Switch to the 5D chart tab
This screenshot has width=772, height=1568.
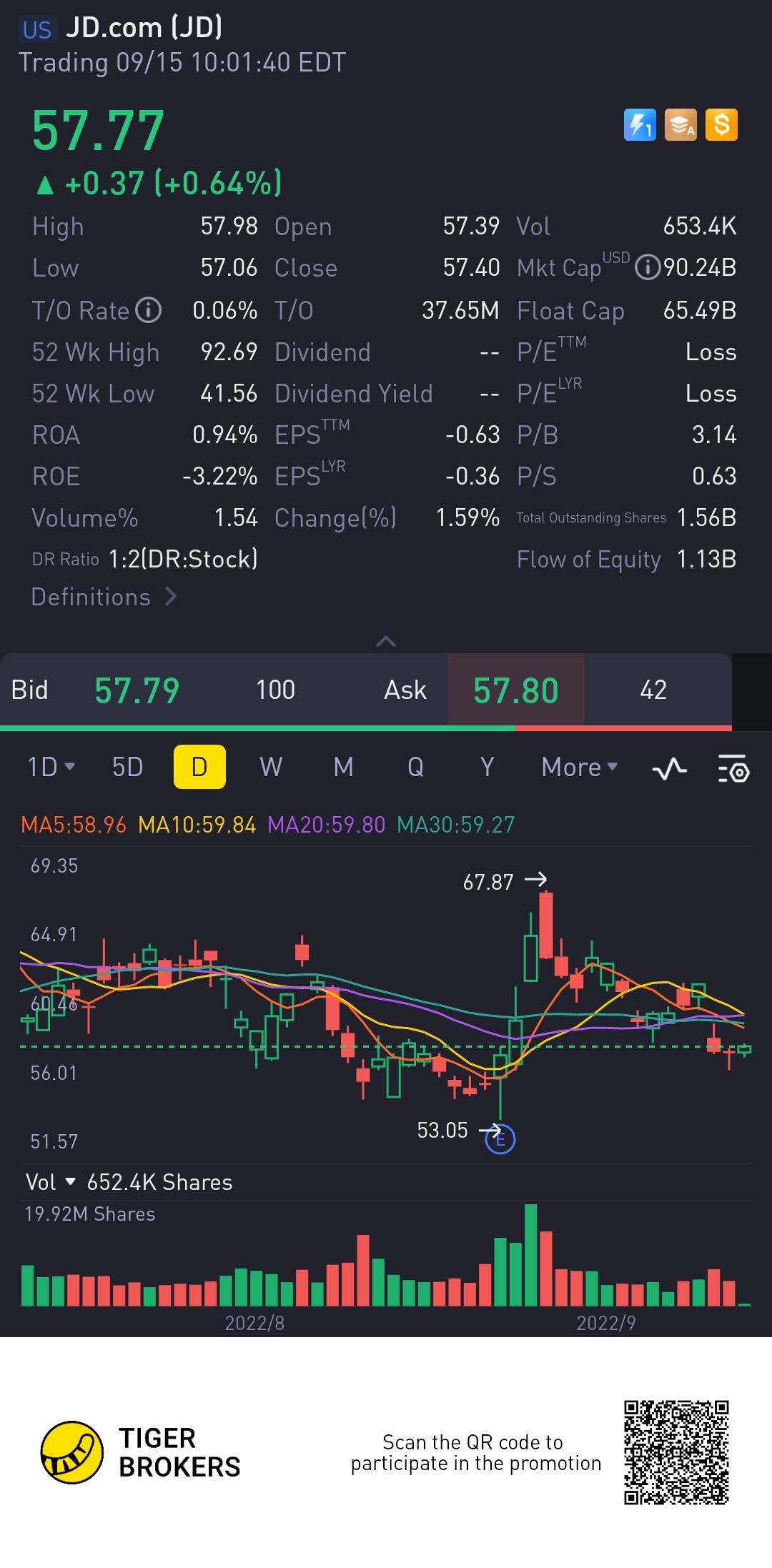128,767
